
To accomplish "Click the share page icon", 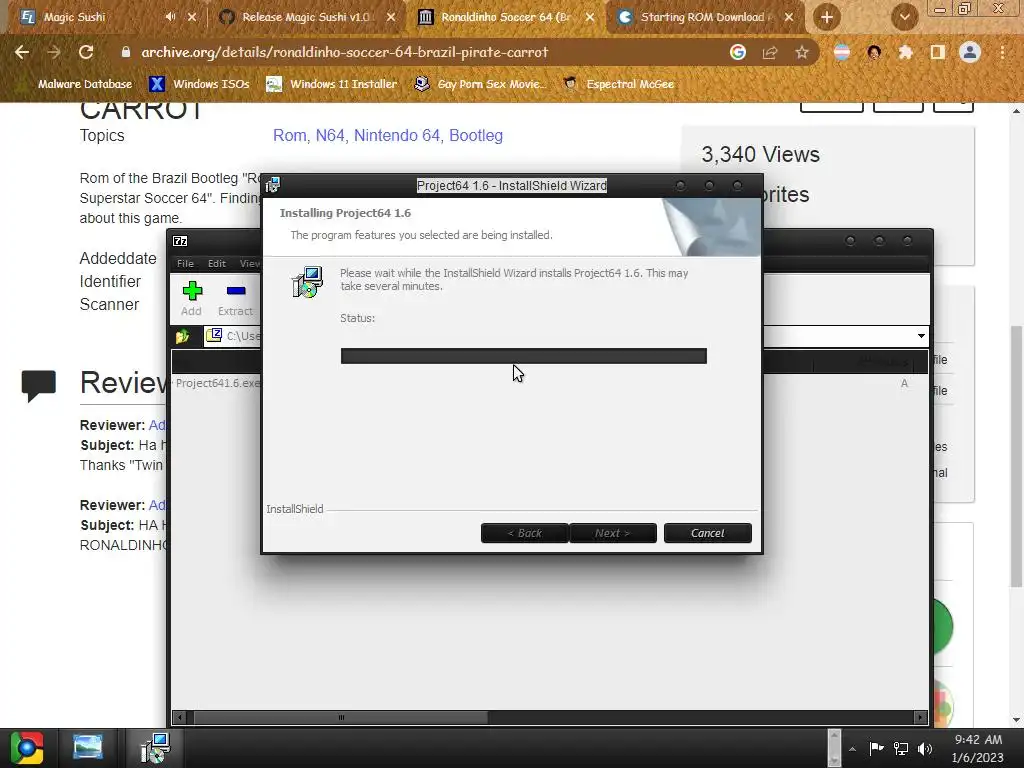I will [770, 52].
